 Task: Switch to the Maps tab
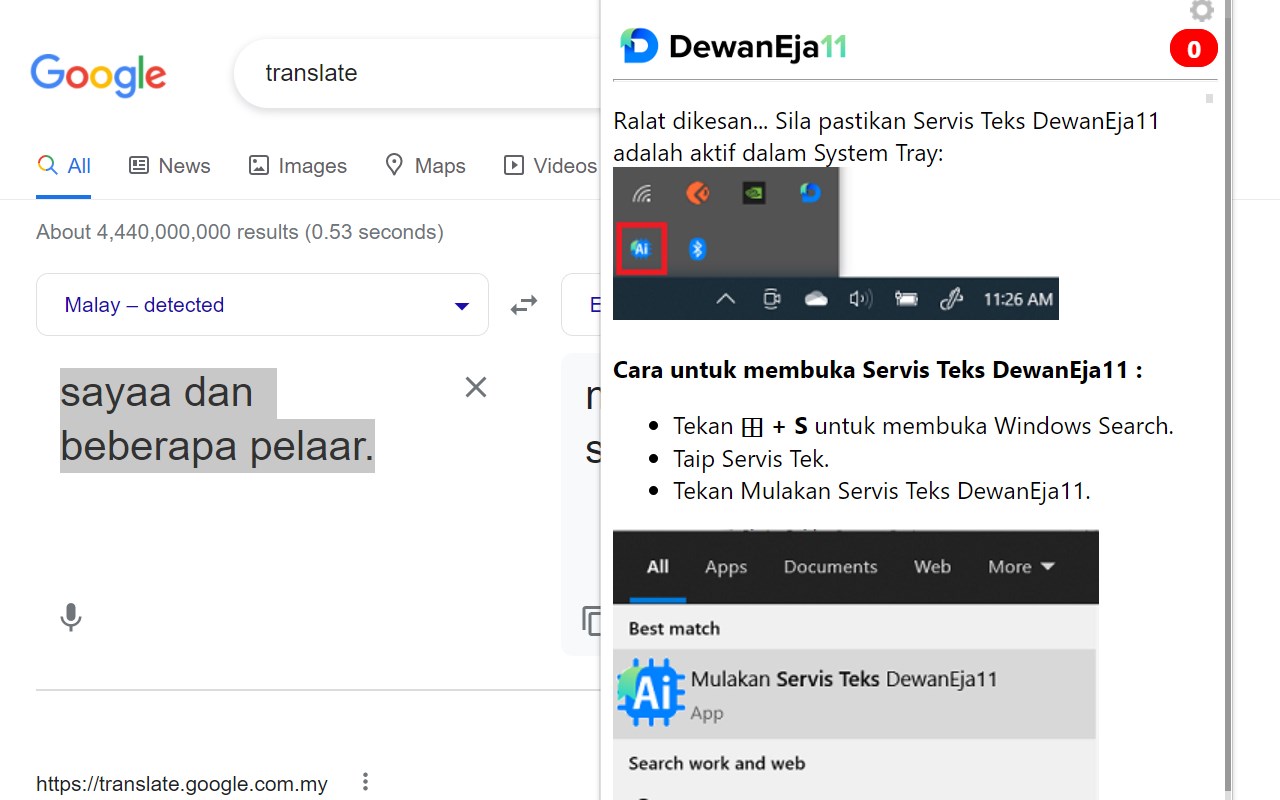pyautogui.click(x=426, y=166)
